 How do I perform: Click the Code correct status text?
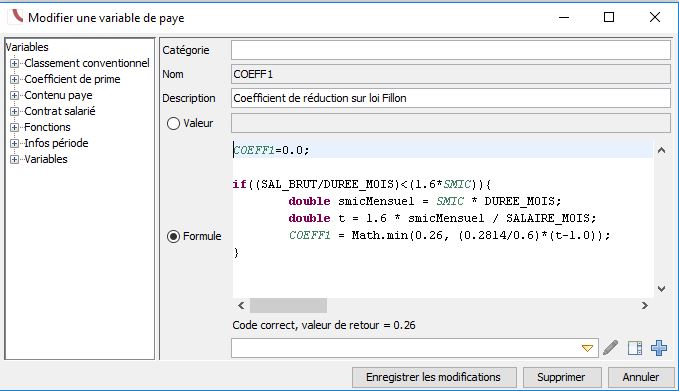pos(324,325)
